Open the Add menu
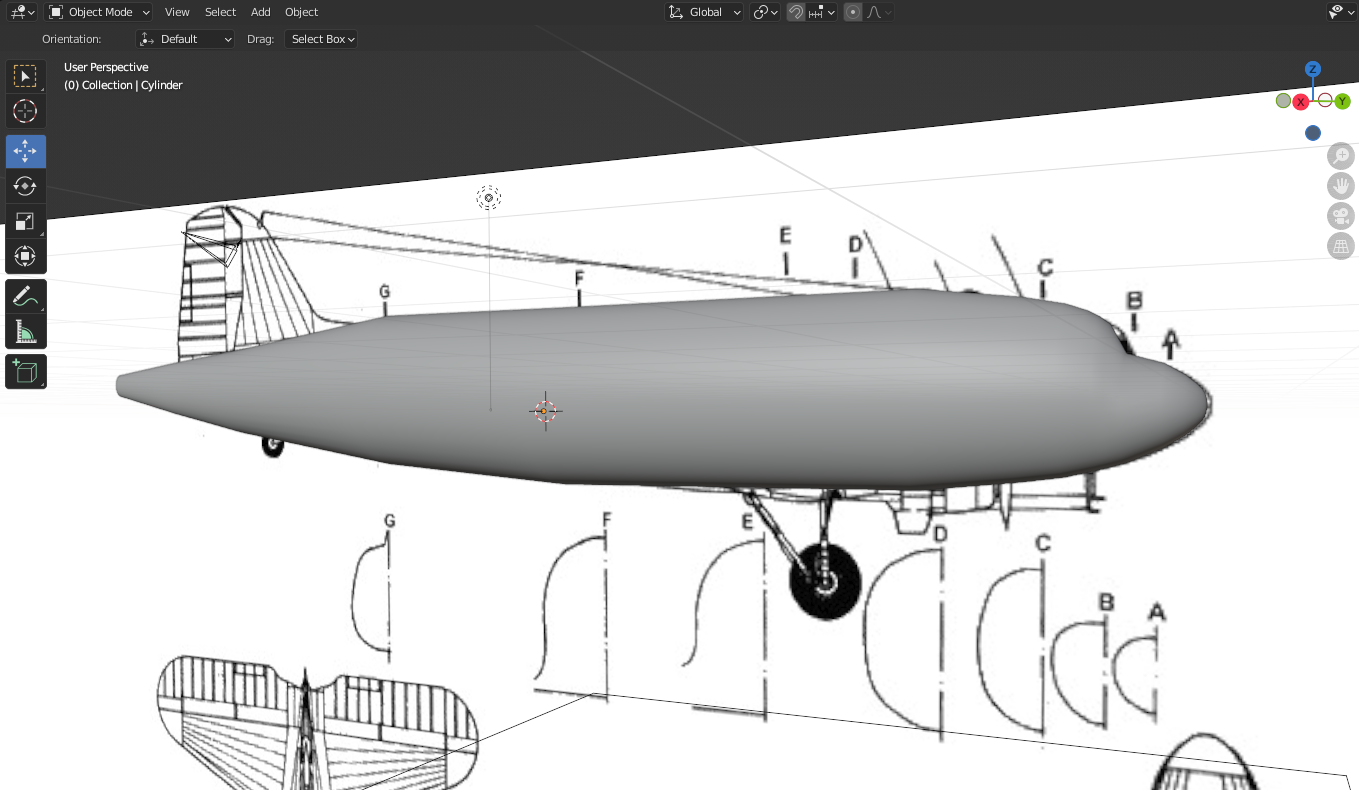1359x790 pixels. pyautogui.click(x=260, y=12)
